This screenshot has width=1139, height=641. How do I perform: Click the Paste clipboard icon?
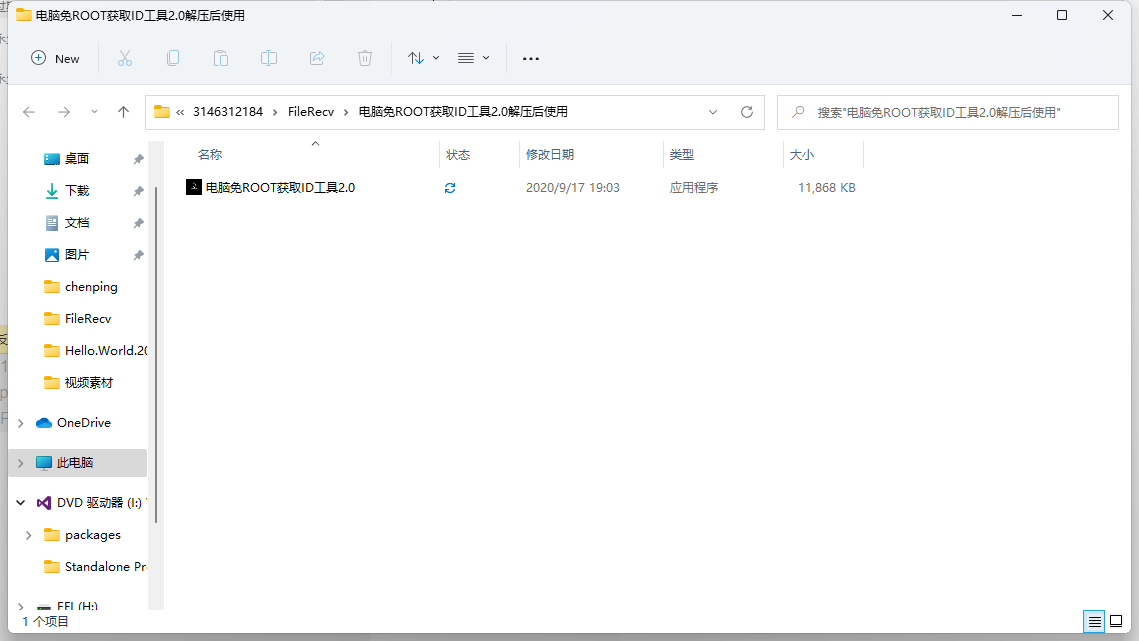tap(221, 58)
